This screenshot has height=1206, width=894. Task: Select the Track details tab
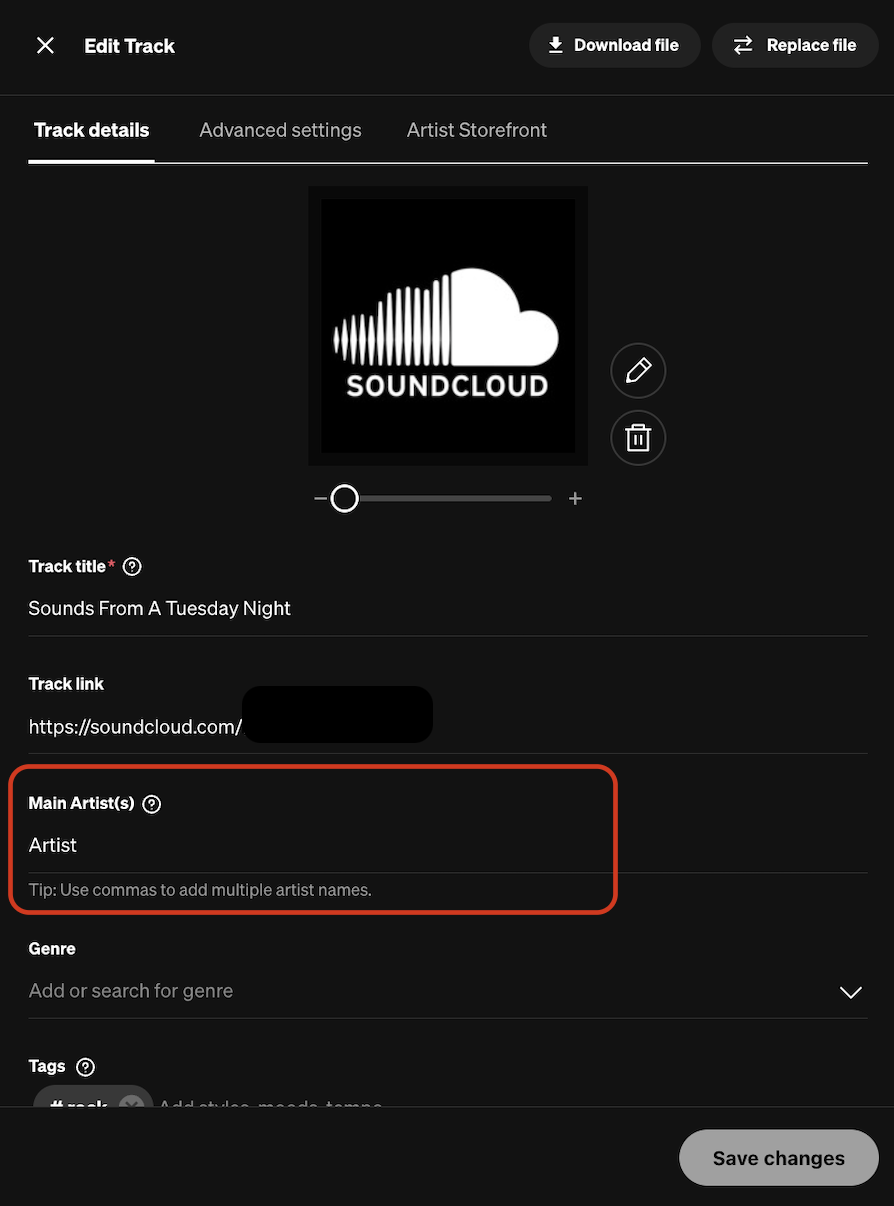click(x=92, y=130)
